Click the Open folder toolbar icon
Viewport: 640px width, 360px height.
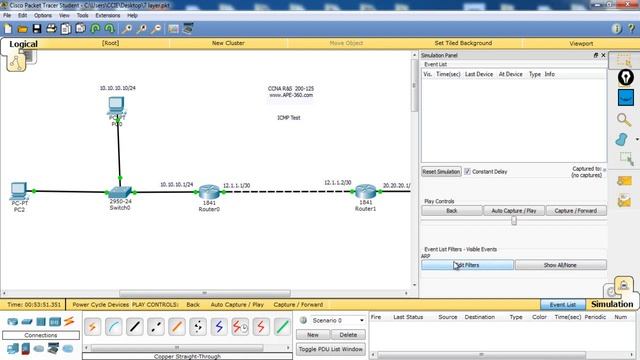22,29
